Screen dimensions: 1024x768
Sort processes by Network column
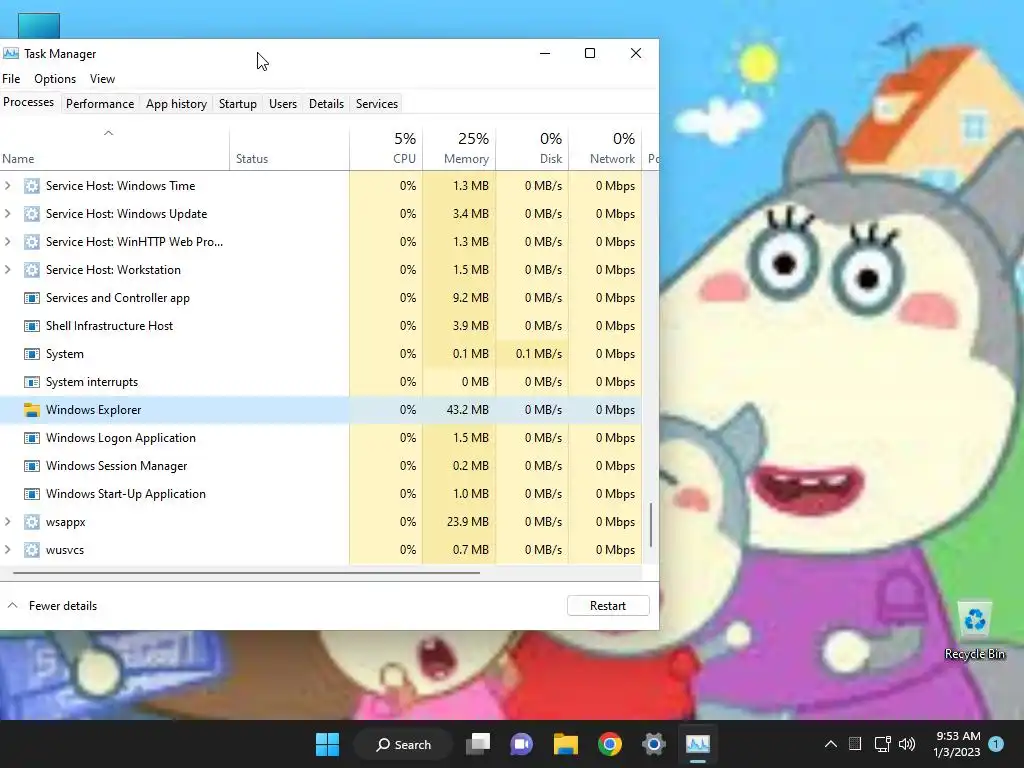pos(605,149)
